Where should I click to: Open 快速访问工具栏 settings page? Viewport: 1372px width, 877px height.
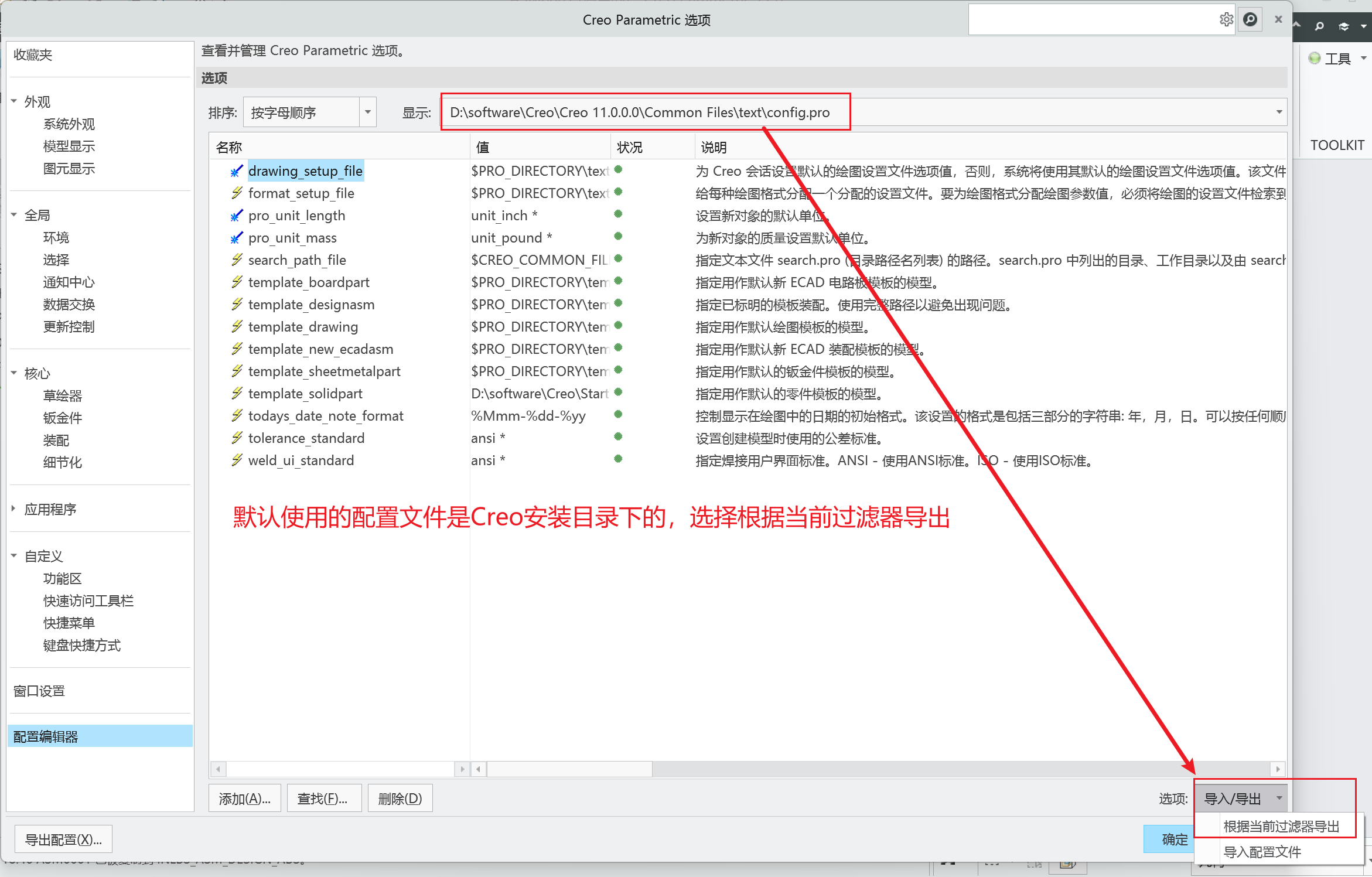point(88,601)
